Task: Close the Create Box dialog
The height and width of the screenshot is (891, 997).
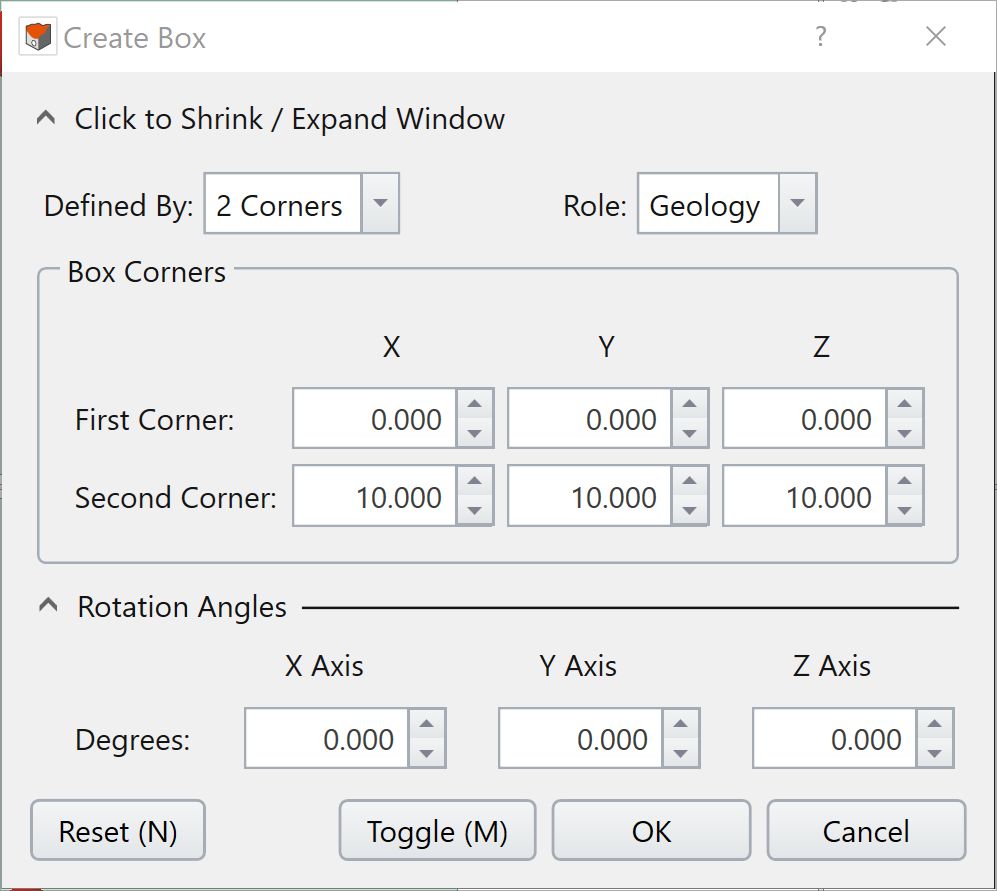Action: [x=936, y=36]
